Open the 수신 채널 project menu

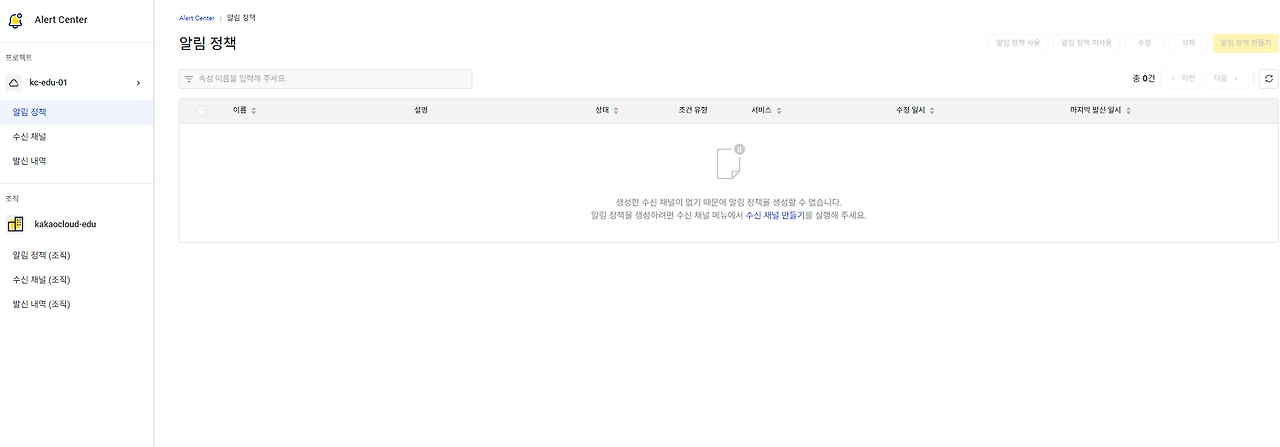point(77,136)
